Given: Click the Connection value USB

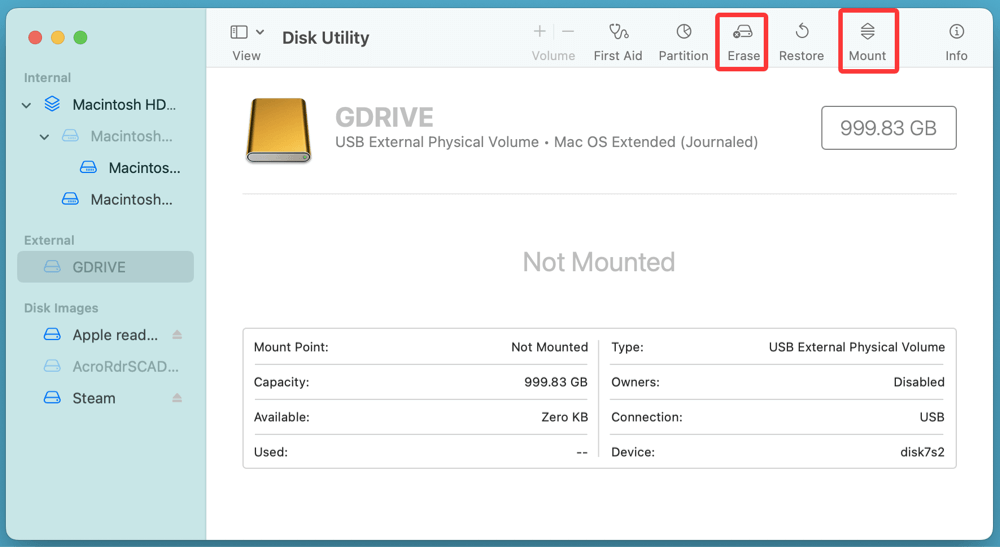Looking at the screenshot, I should (932, 417).
